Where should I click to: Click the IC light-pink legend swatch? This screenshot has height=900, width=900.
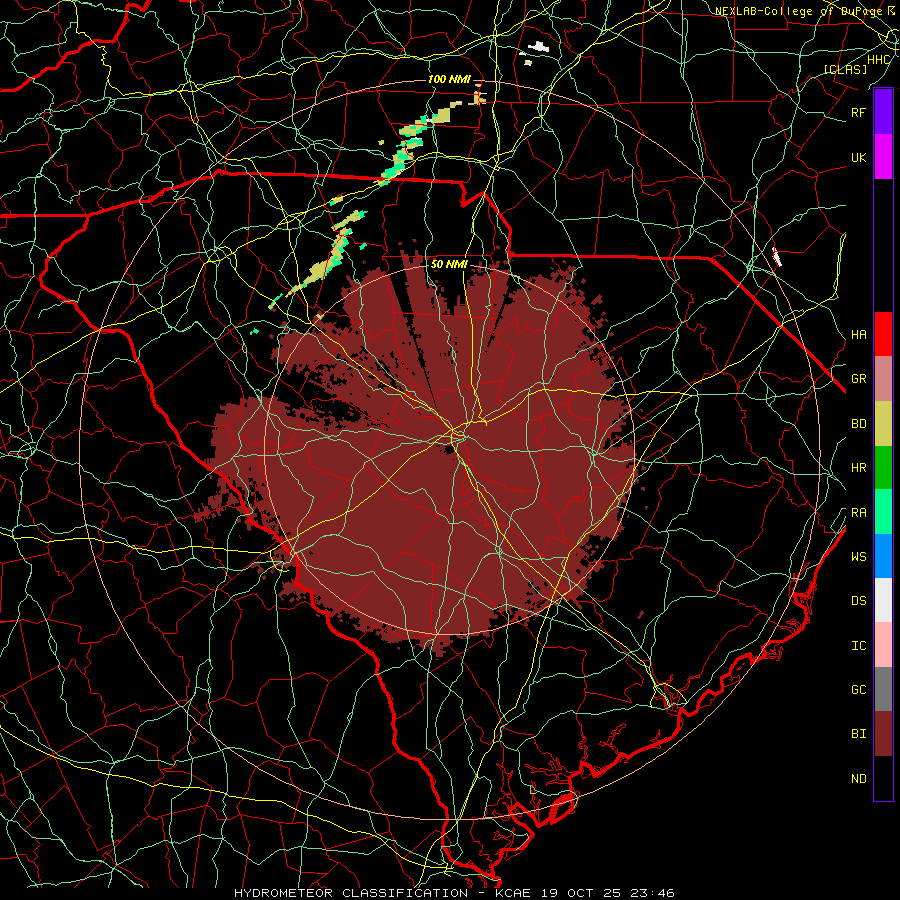[x=883, y=645]
